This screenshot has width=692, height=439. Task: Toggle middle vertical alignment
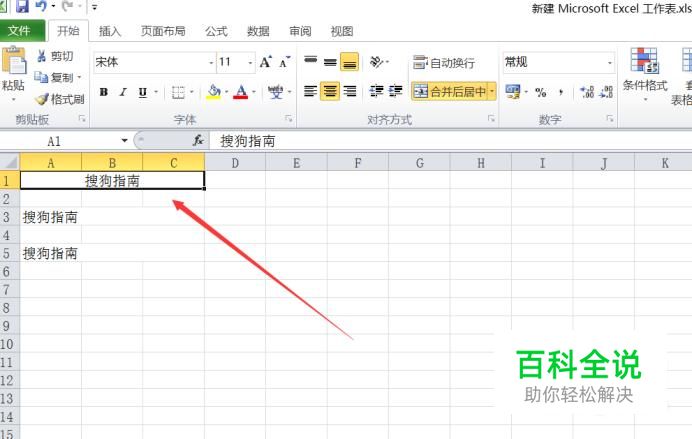[x=330, y=62]
